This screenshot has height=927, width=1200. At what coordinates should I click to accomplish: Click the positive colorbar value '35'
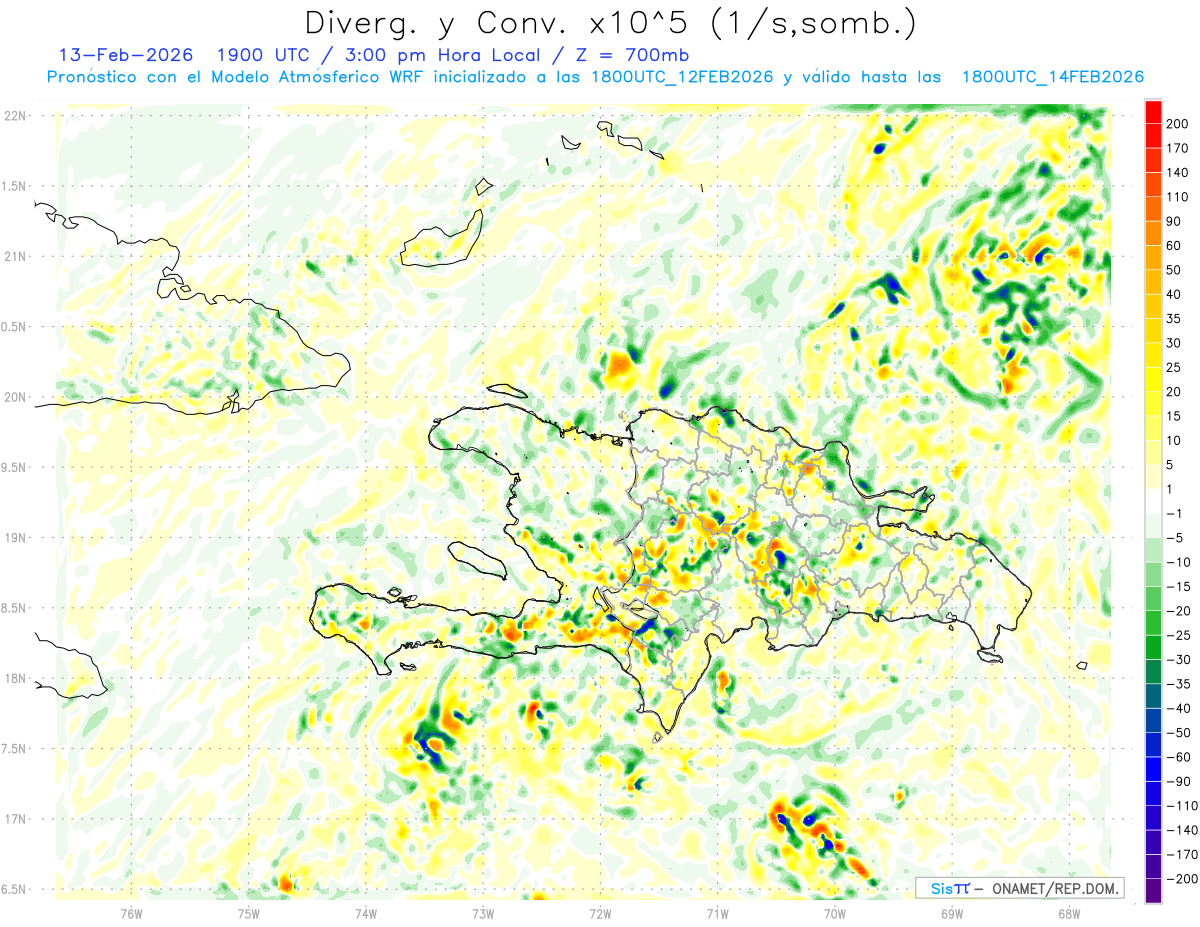coord(1174,319)
